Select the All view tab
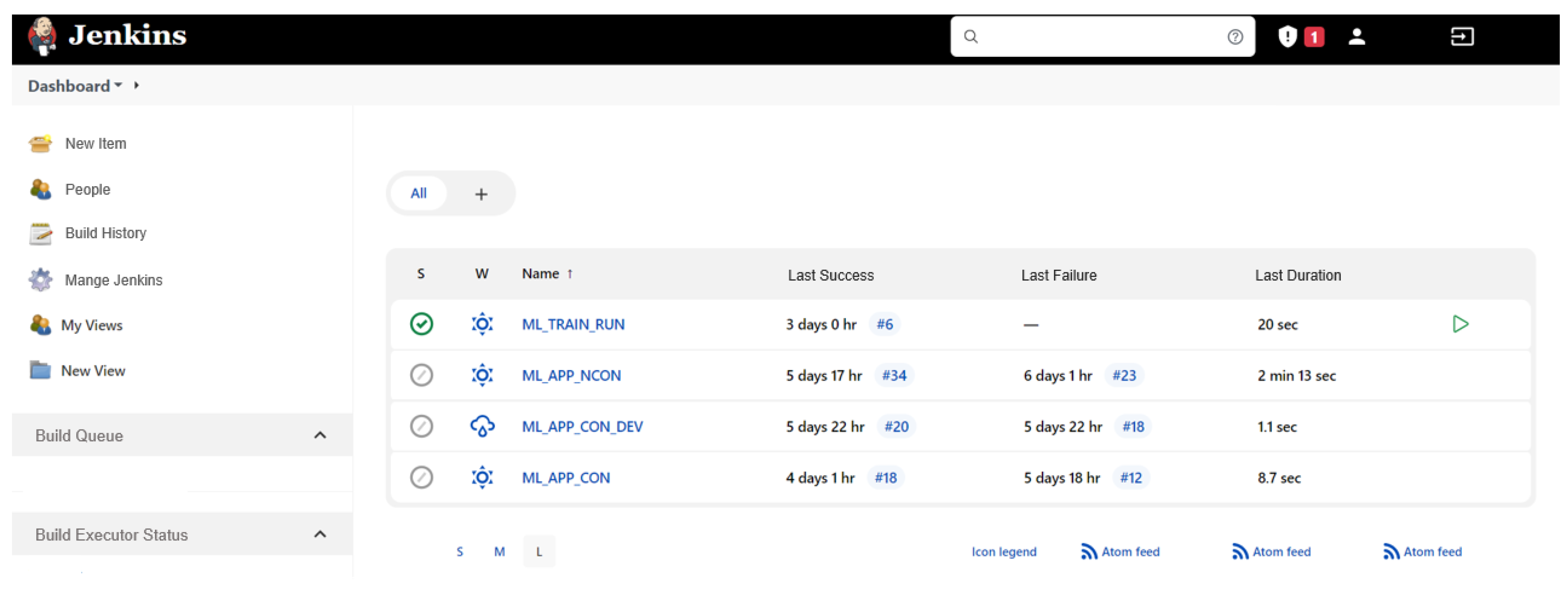Viewport: 1568px width, 591px height. pyautogui.click(x=418, y=193)
